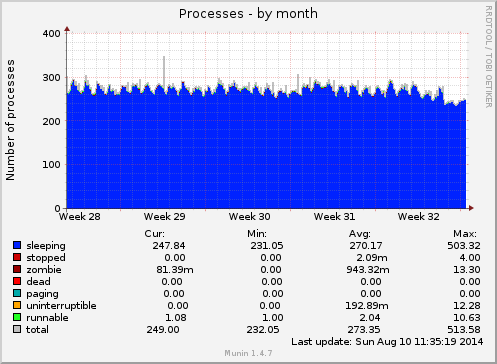Click the 'stopped' legend label
497x364 pixels.
(46, 258)
